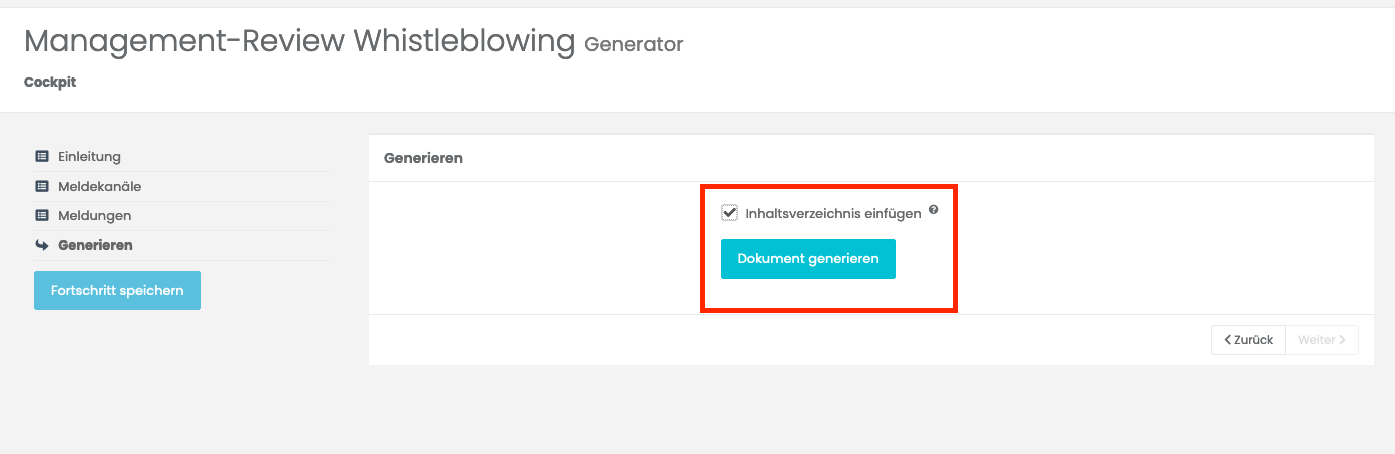Click the right chevron on Weiter
The height and width of the screenshot is (454, 1395).
pyautogui.click(x=1343, y=340)
